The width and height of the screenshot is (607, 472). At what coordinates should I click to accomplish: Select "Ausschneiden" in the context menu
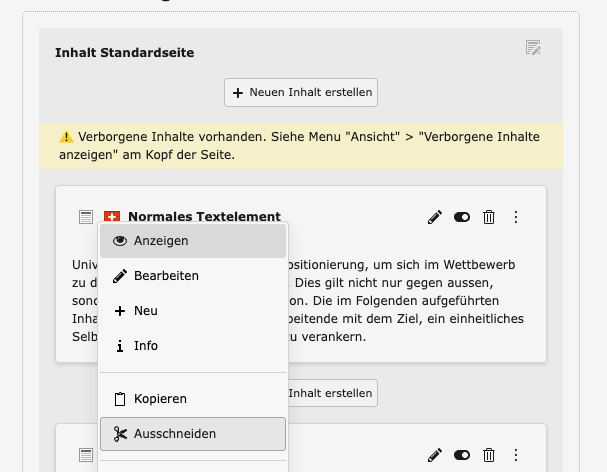193,434
